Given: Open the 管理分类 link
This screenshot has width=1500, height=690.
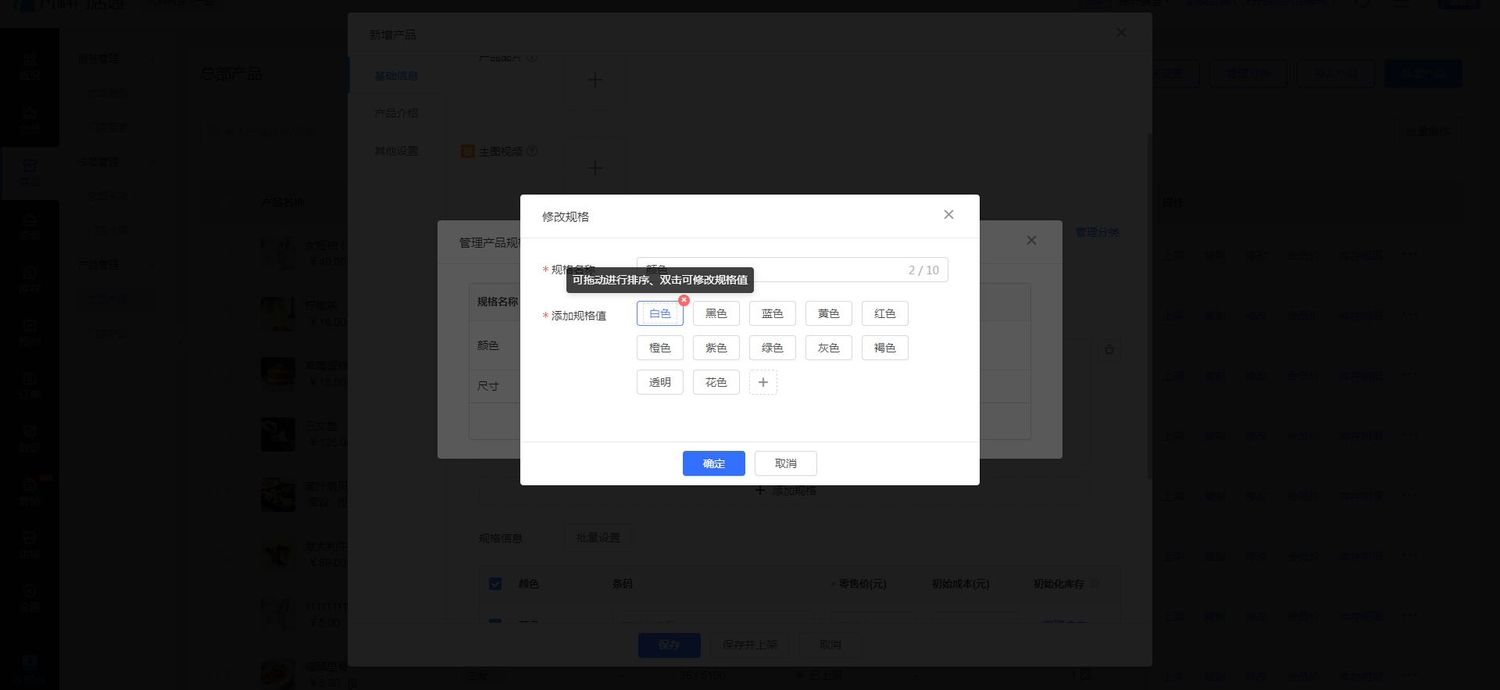Looking at the screenshot, I should [1097, 232].
